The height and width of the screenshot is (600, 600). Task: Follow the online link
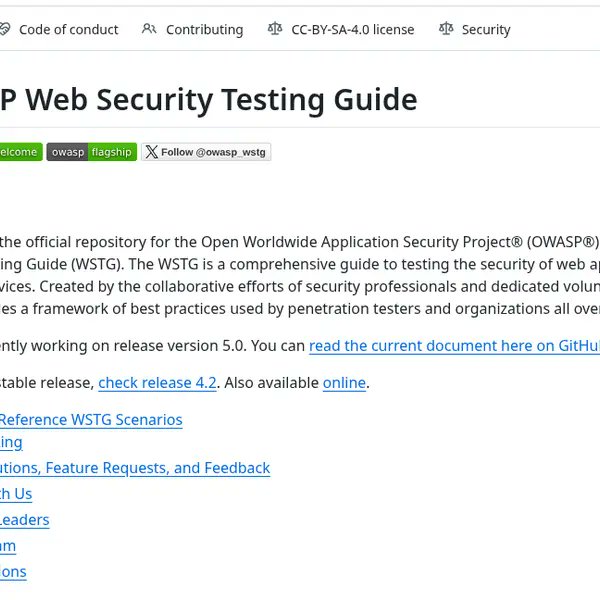coord(344,383)
